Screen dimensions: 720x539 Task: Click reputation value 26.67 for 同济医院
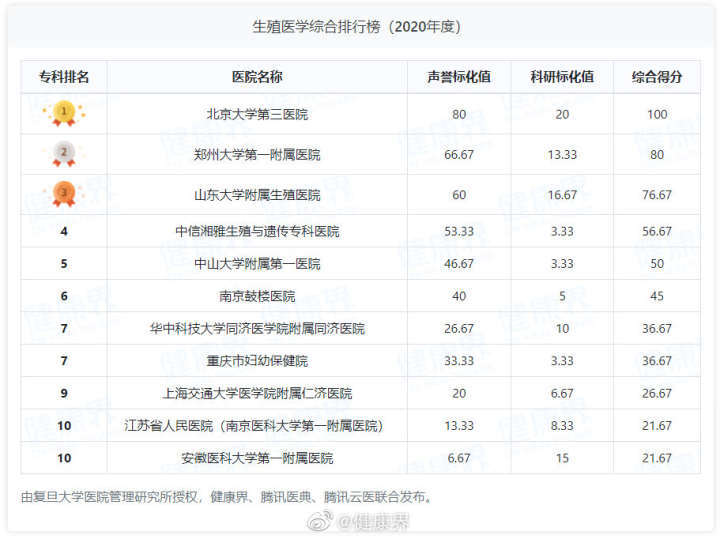[x=459, y=329]
